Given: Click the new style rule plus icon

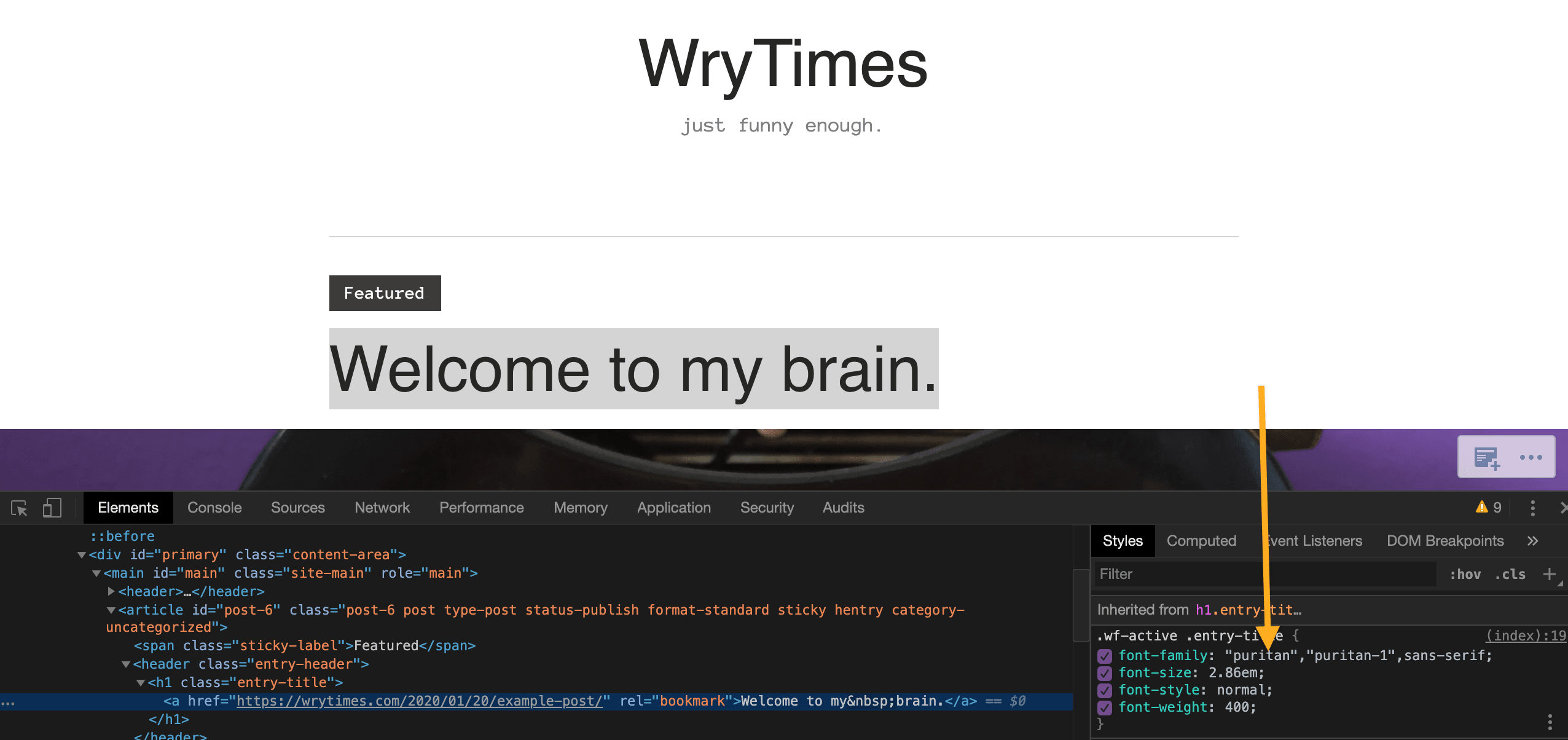Looking at the screenshot, I should pyautogui.click(x=1550, y=574).
